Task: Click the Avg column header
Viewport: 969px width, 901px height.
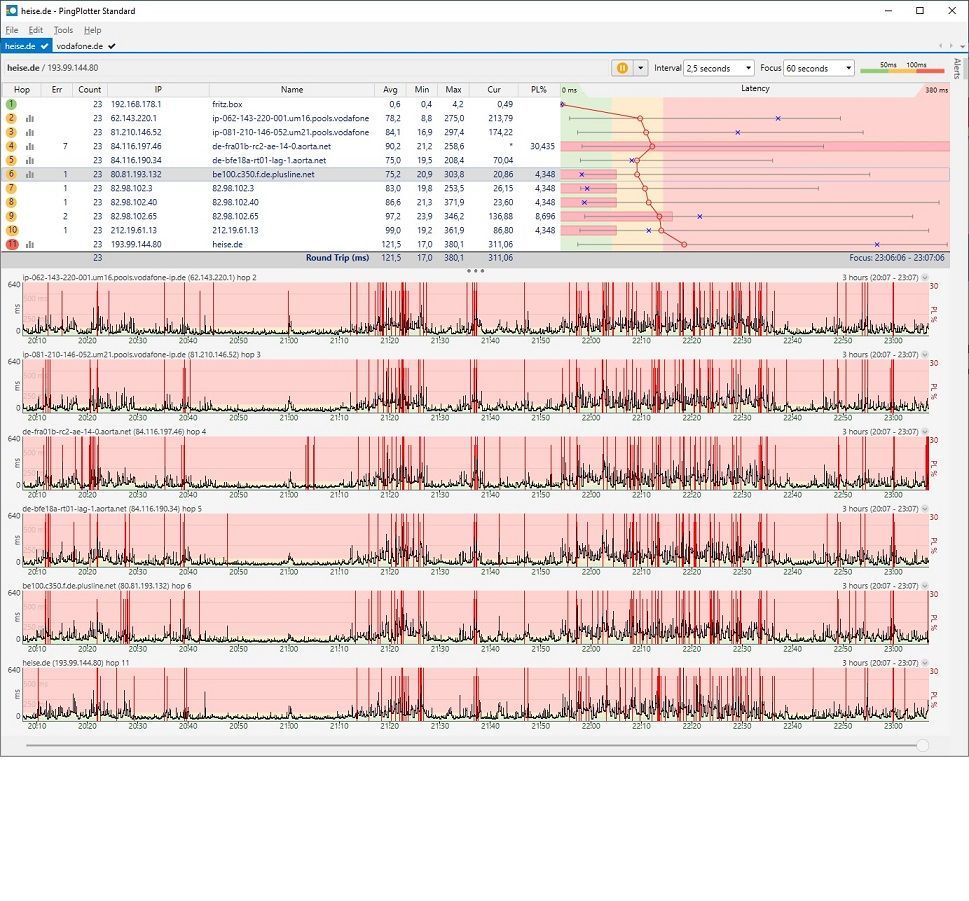Action: click(391, 90)
